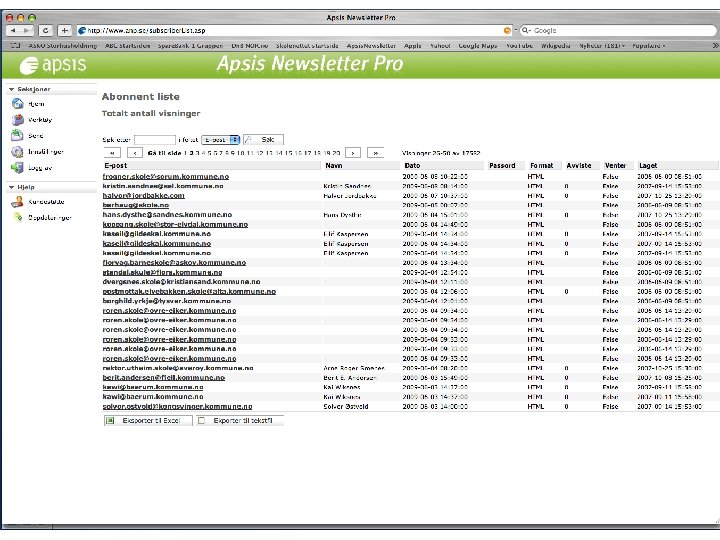Go to first page with « button
The image size is (720, 540).
click(x=112, y=153)
